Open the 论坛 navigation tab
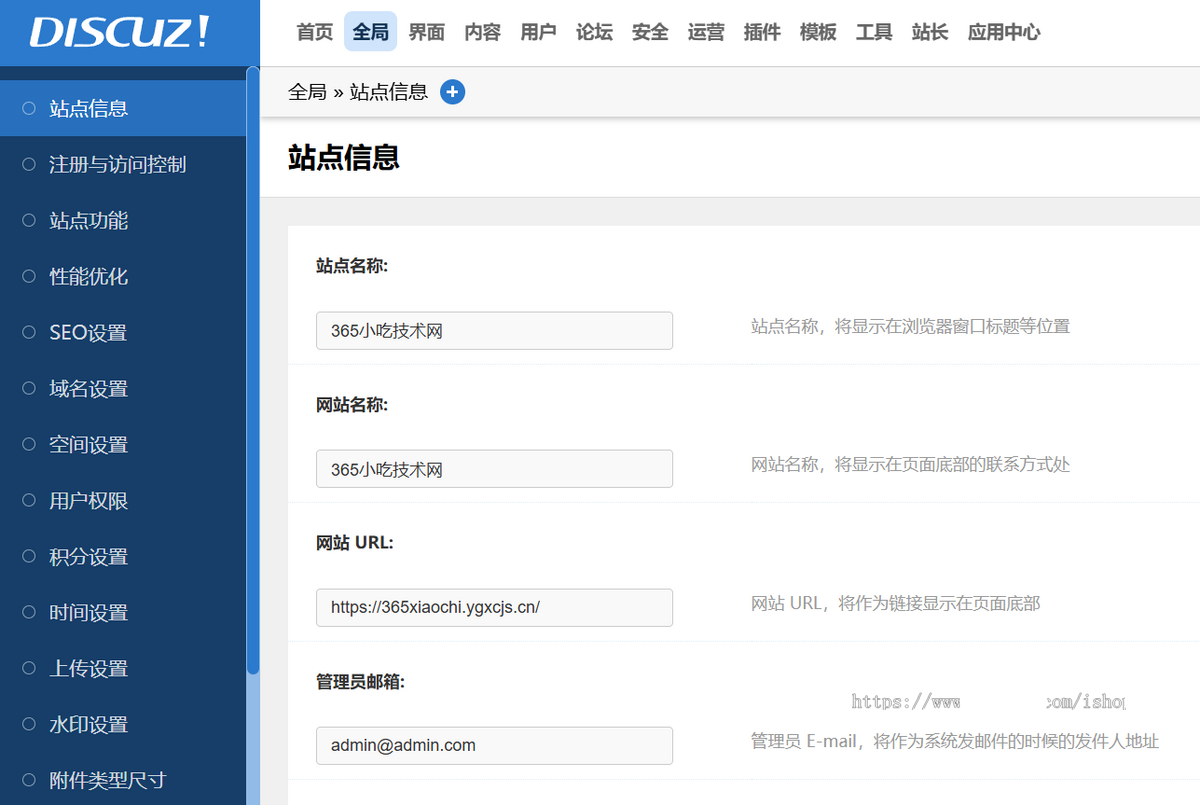Screen dimensions: 1200x805 [595, 32]
